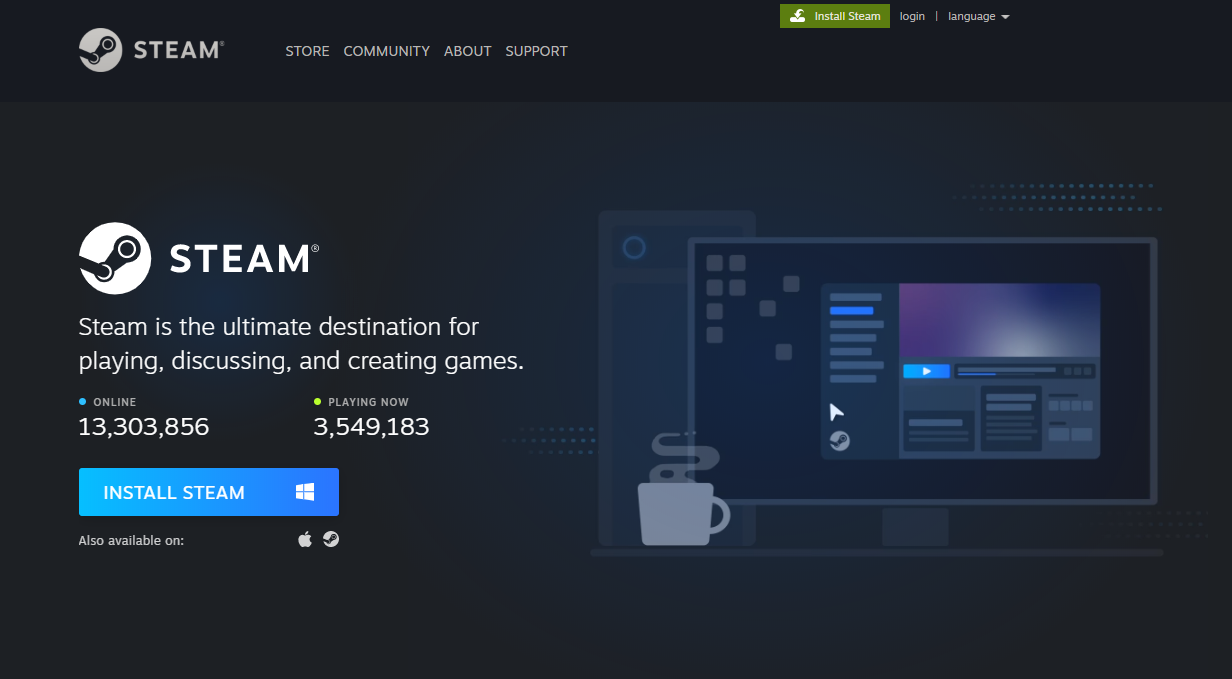
Task: Click the Steam logo in the header
Action: [151, 50]
